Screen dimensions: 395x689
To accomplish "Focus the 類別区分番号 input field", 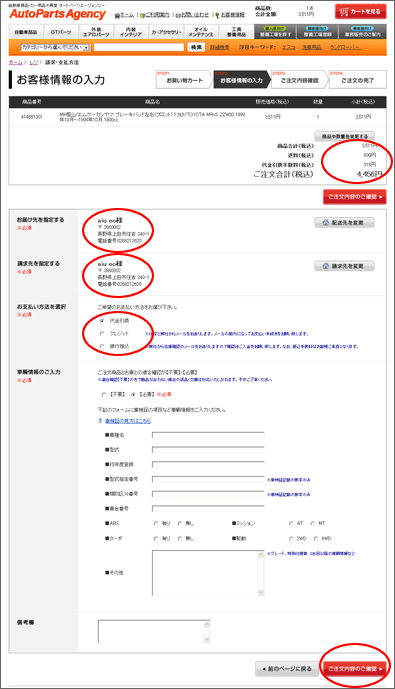I will coord(208,494).
